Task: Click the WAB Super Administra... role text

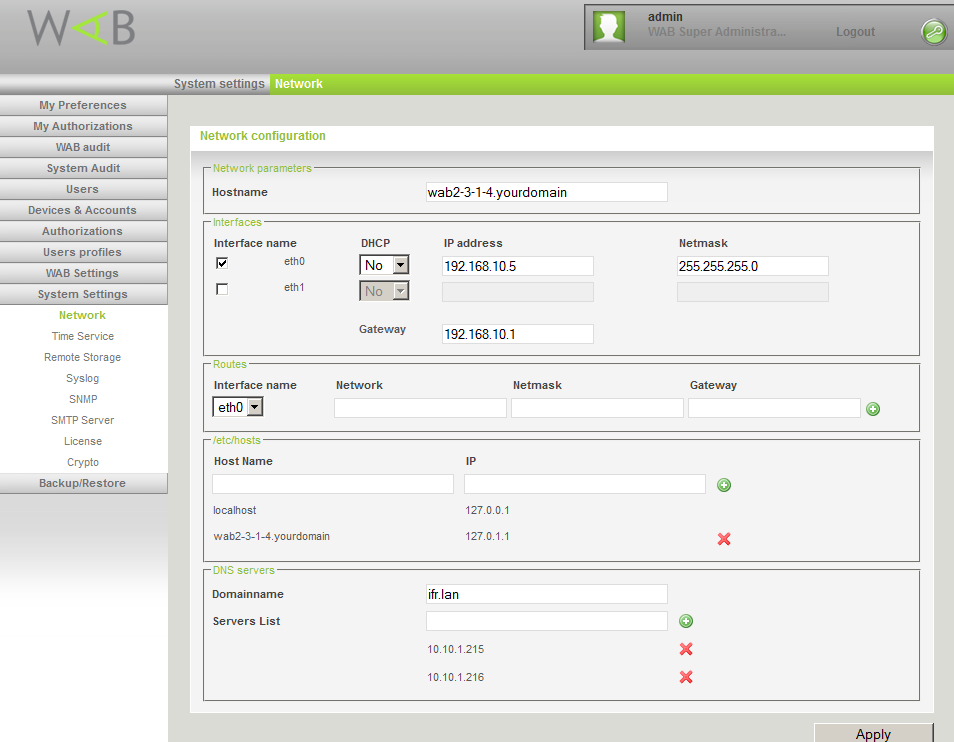Action: tap(717, 32)
